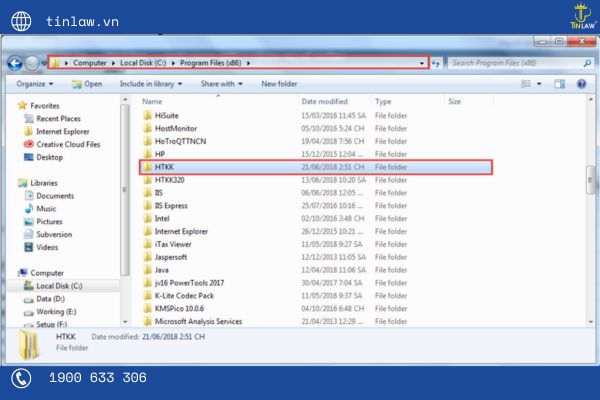Click the navigation pane scrollbar thumb
This screenshot has width=600, height=400.
pos(124,189)
